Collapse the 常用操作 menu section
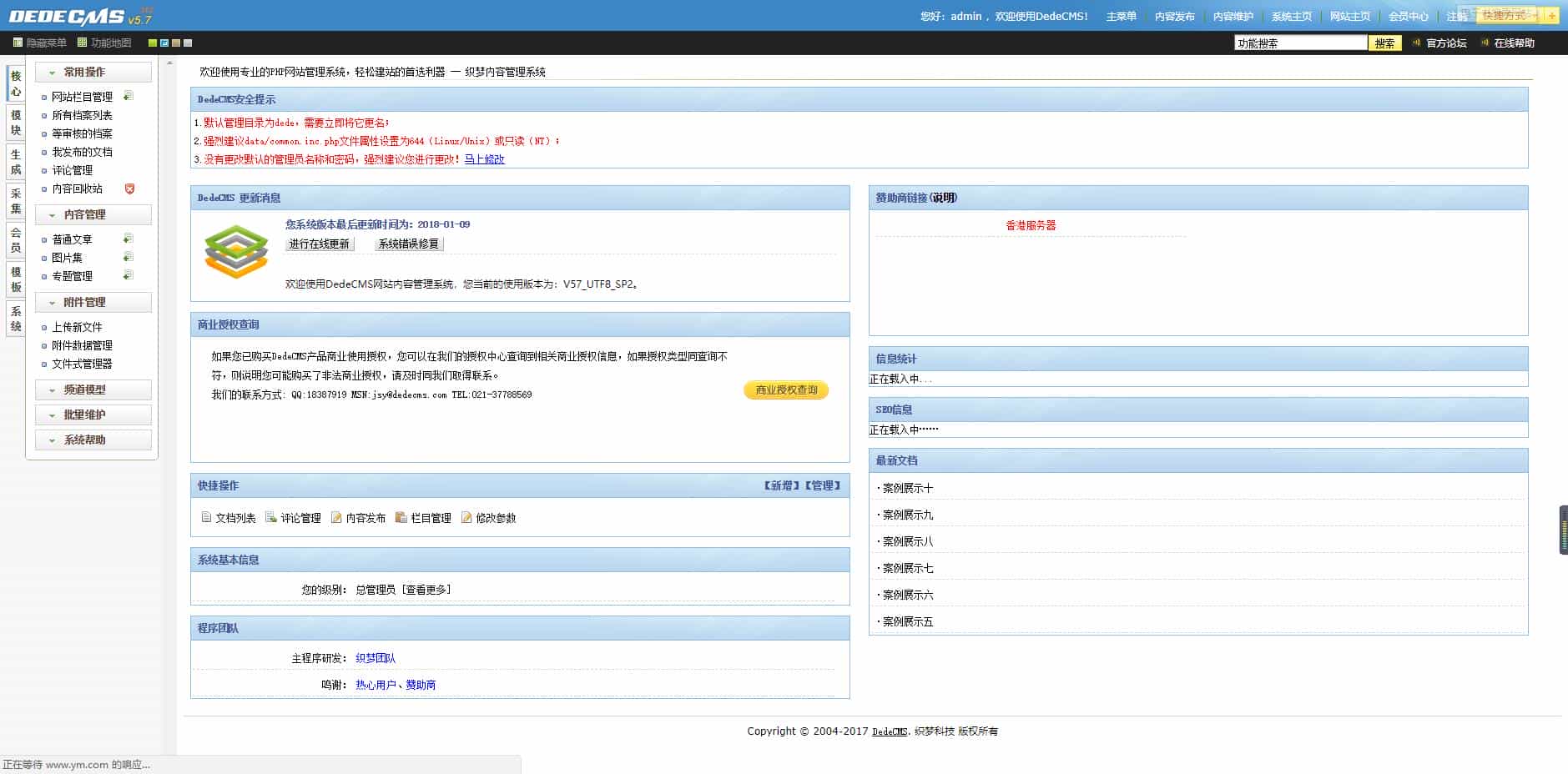This screenshot has height=774, width=1568. click(93, 72)
